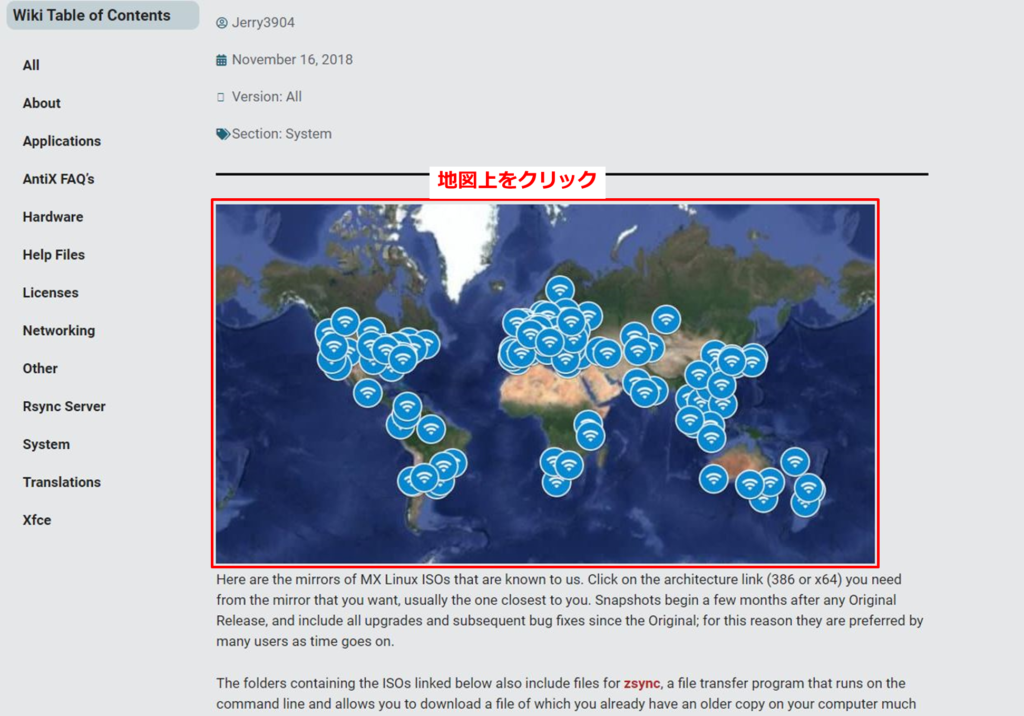The width and height of the screenshot is (1024, 716).
Task: Select the northernmost mirror marker above Europe
Action: click(x=559, y=290)
